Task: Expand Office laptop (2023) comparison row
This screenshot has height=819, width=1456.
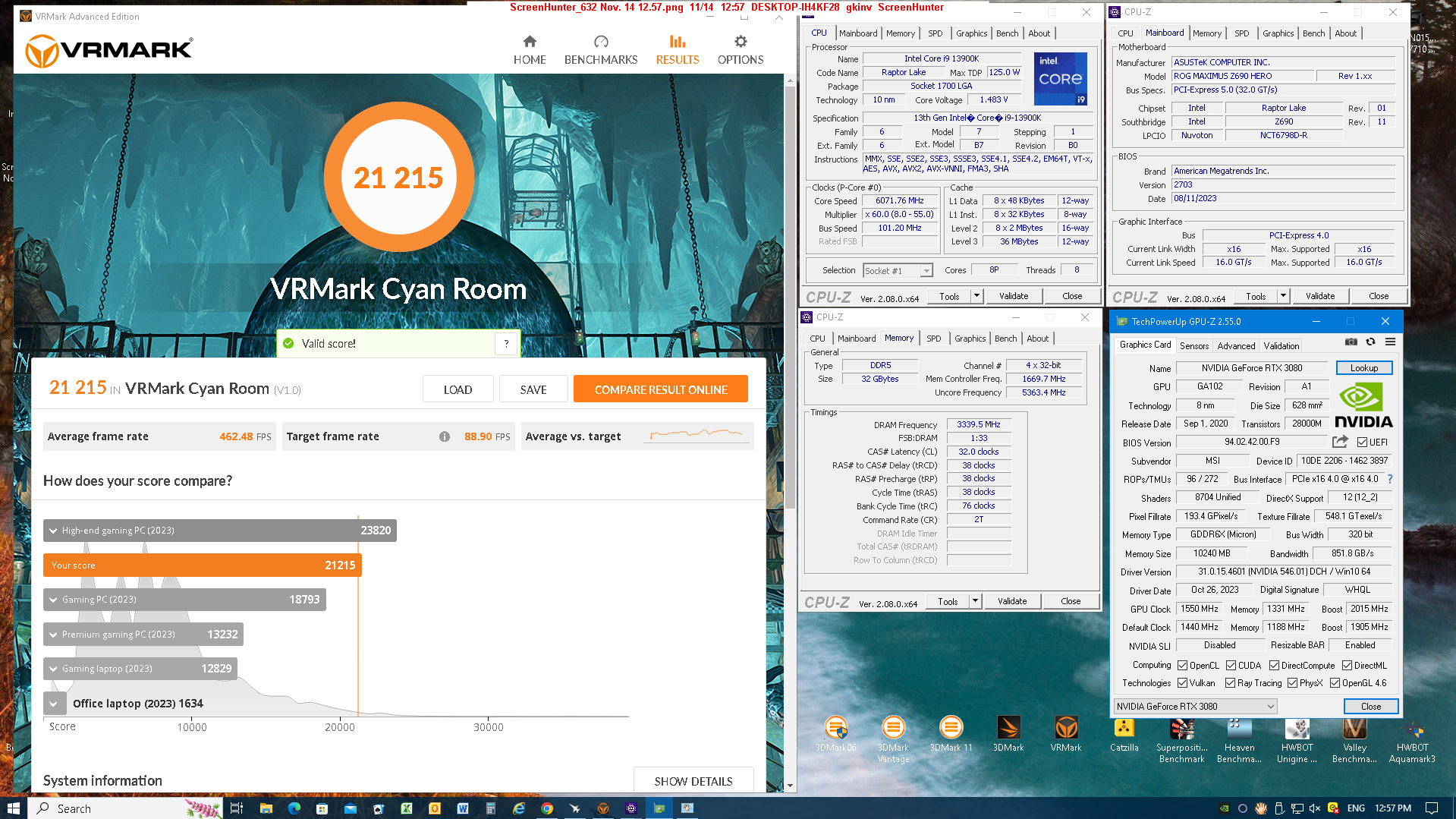Action: (53, 704)
